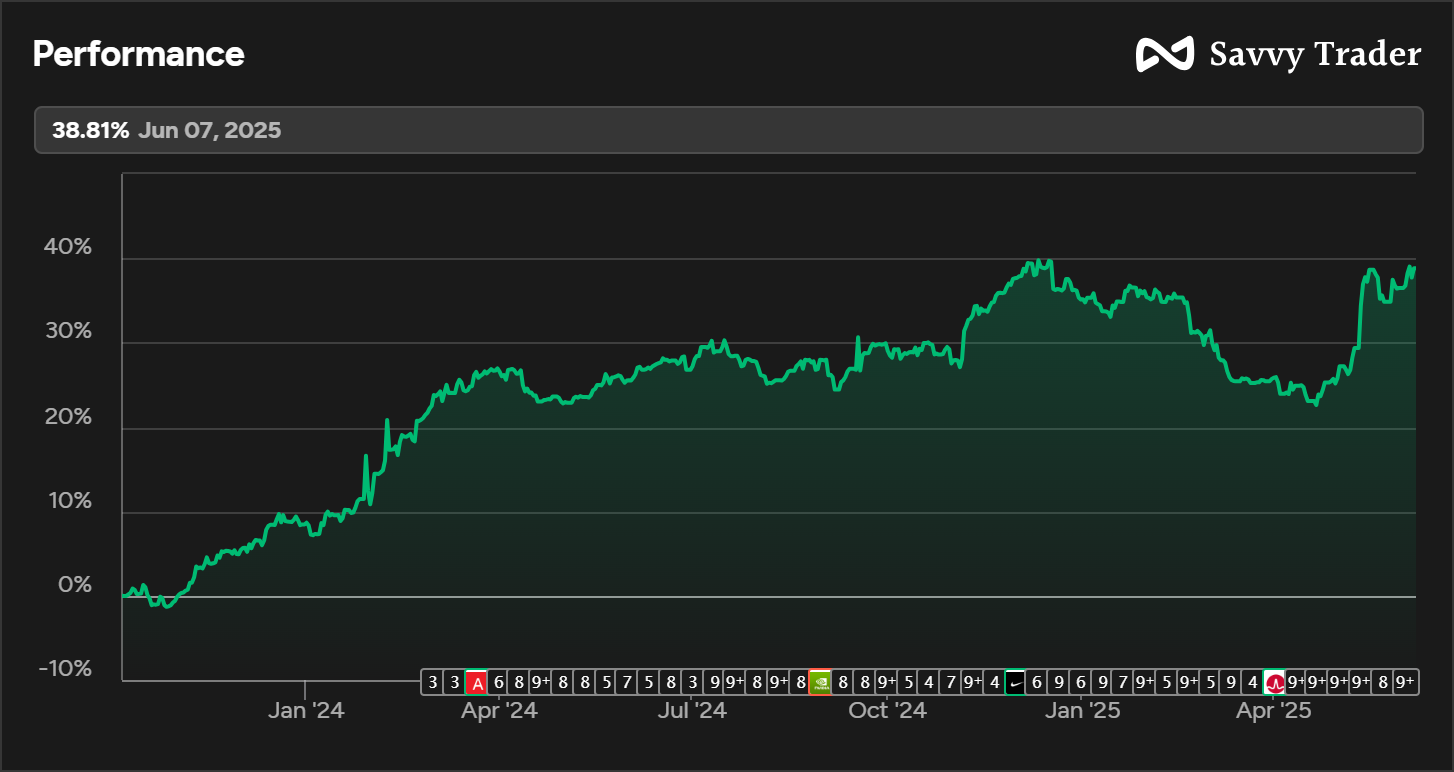The image size is (1454, 772).
Task: Select the 9+ marker right of Broadcom logo
Action: tap(1296, 683)
